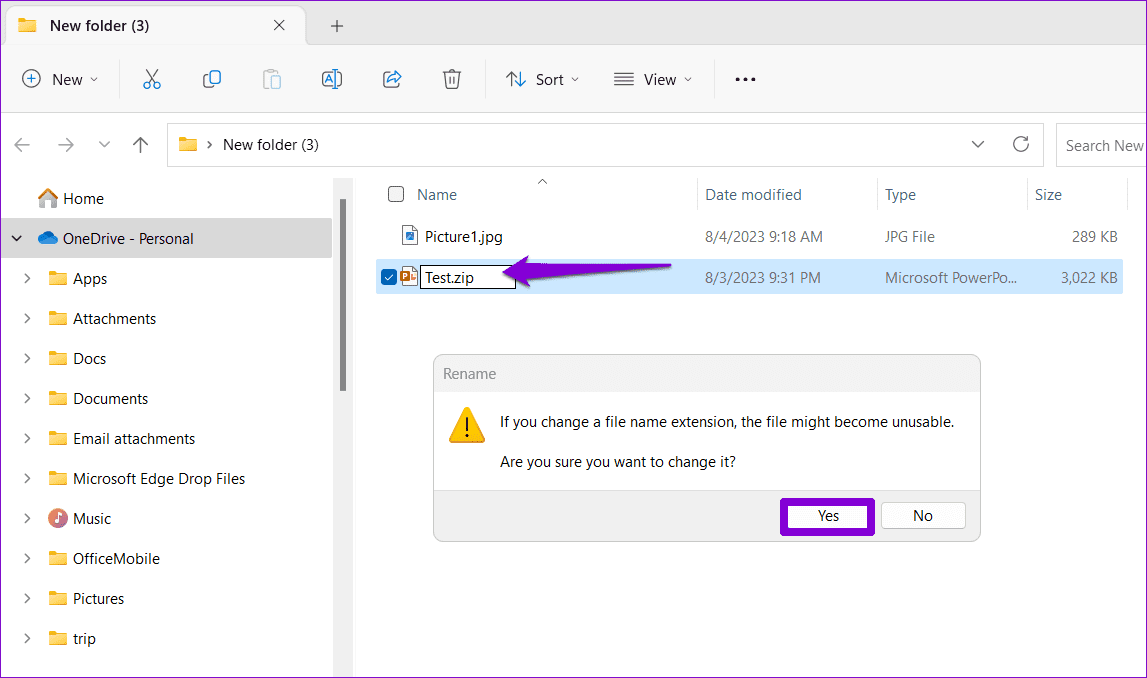Click the Delete trash icon
Screen dimensions: 1147x678
(451, 78)
